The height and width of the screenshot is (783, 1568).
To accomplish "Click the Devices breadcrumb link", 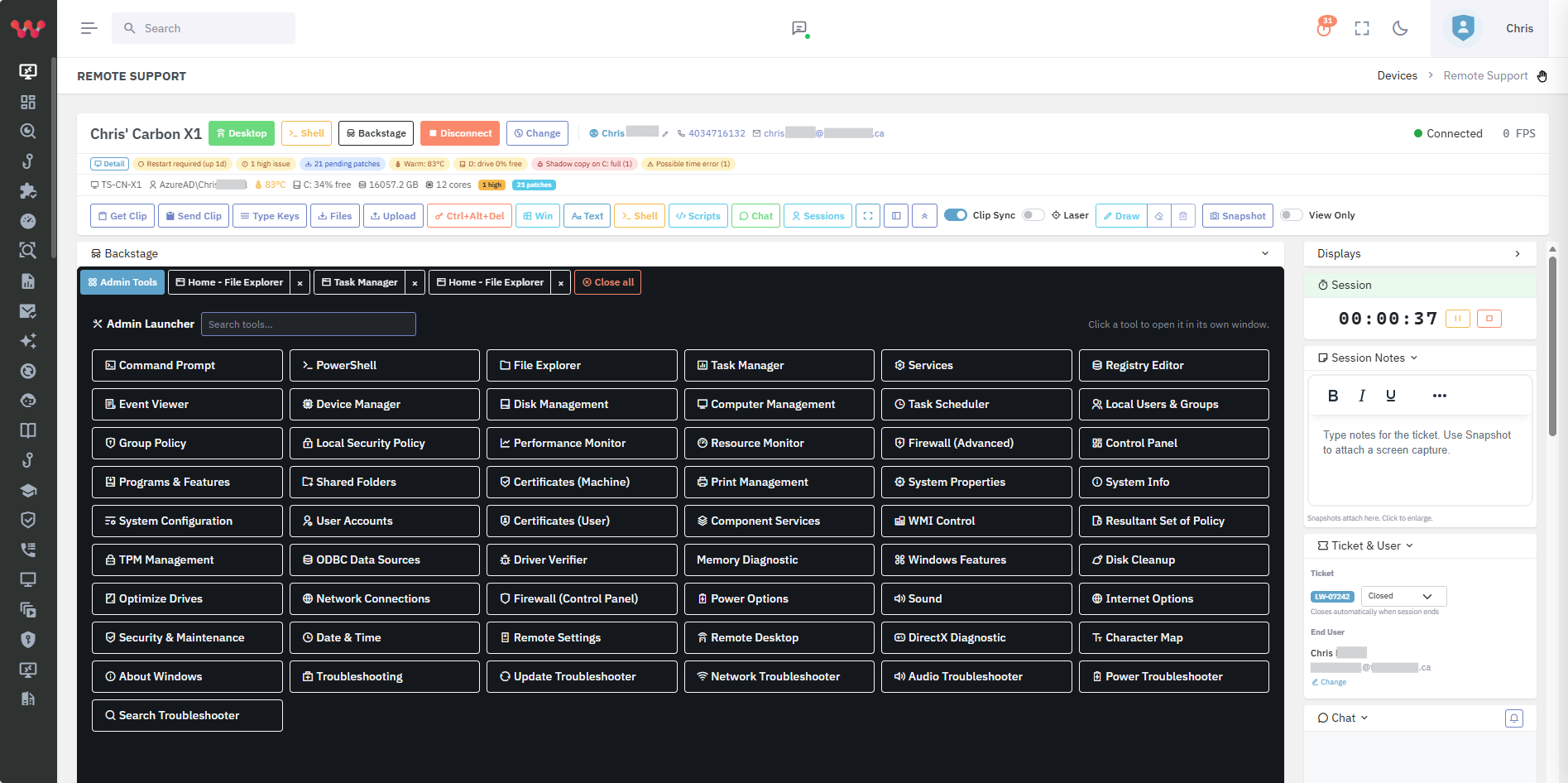I will pos(1397,76).
